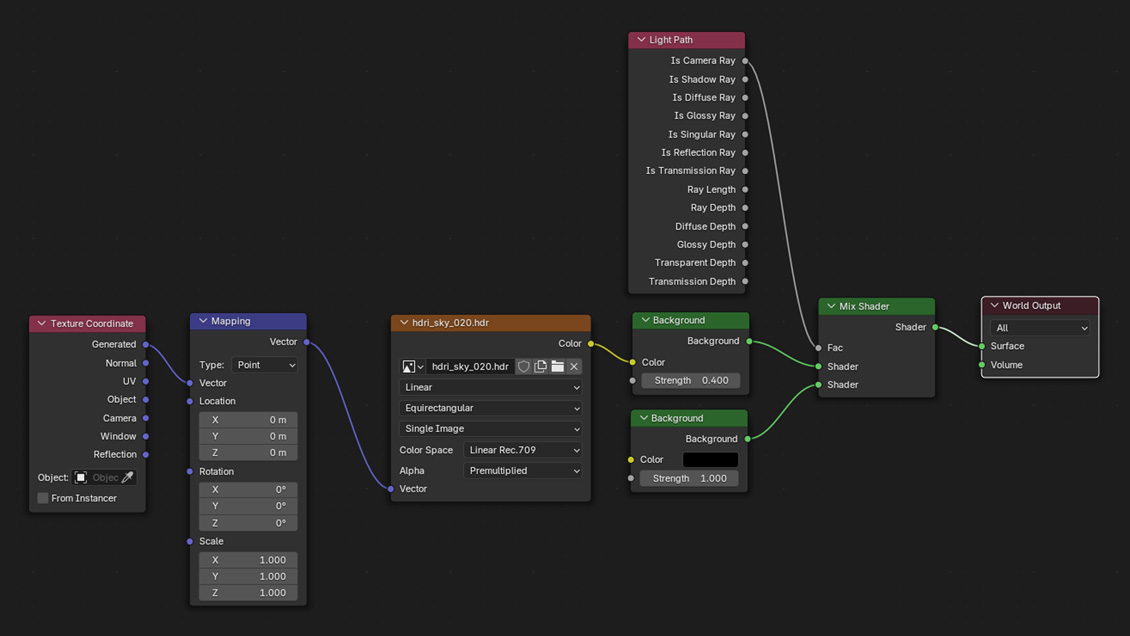Image resolution: width=1130 pixels, height=636 pixels.
Task: Open the Color Space dropdown
Action: [x=522, y=450]
